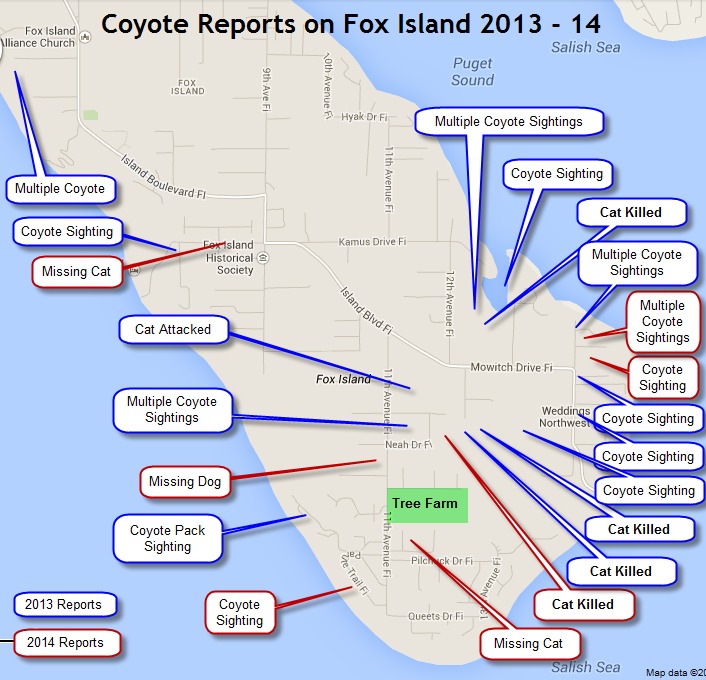Open the Cat Attacked callout
The width and height of the screenshot is (706, 680).
(173, 329)
